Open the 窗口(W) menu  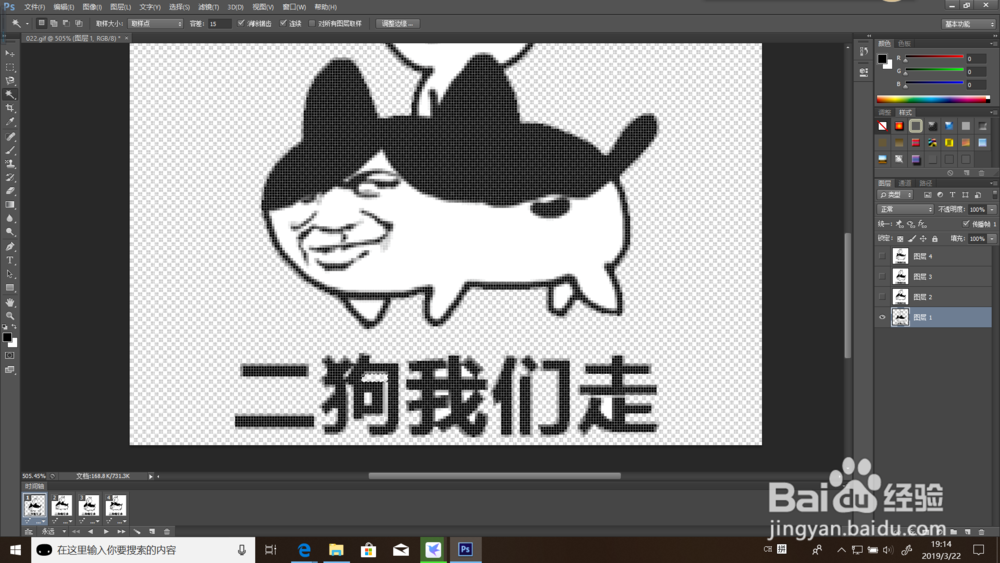[x=294, y=7]
